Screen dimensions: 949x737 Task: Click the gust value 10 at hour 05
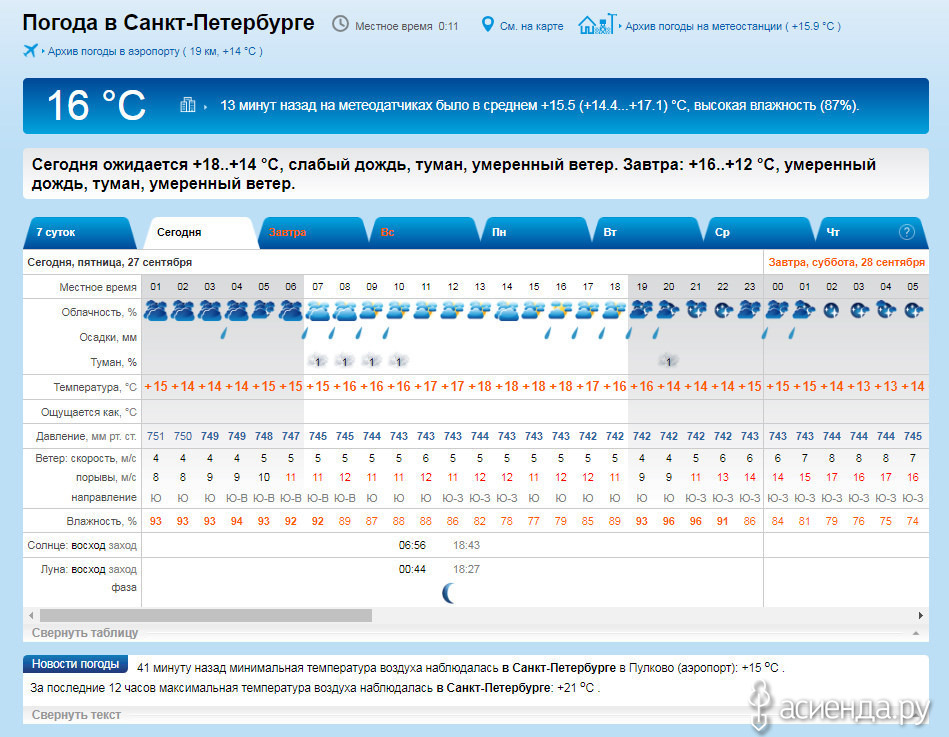pos(264,477)
